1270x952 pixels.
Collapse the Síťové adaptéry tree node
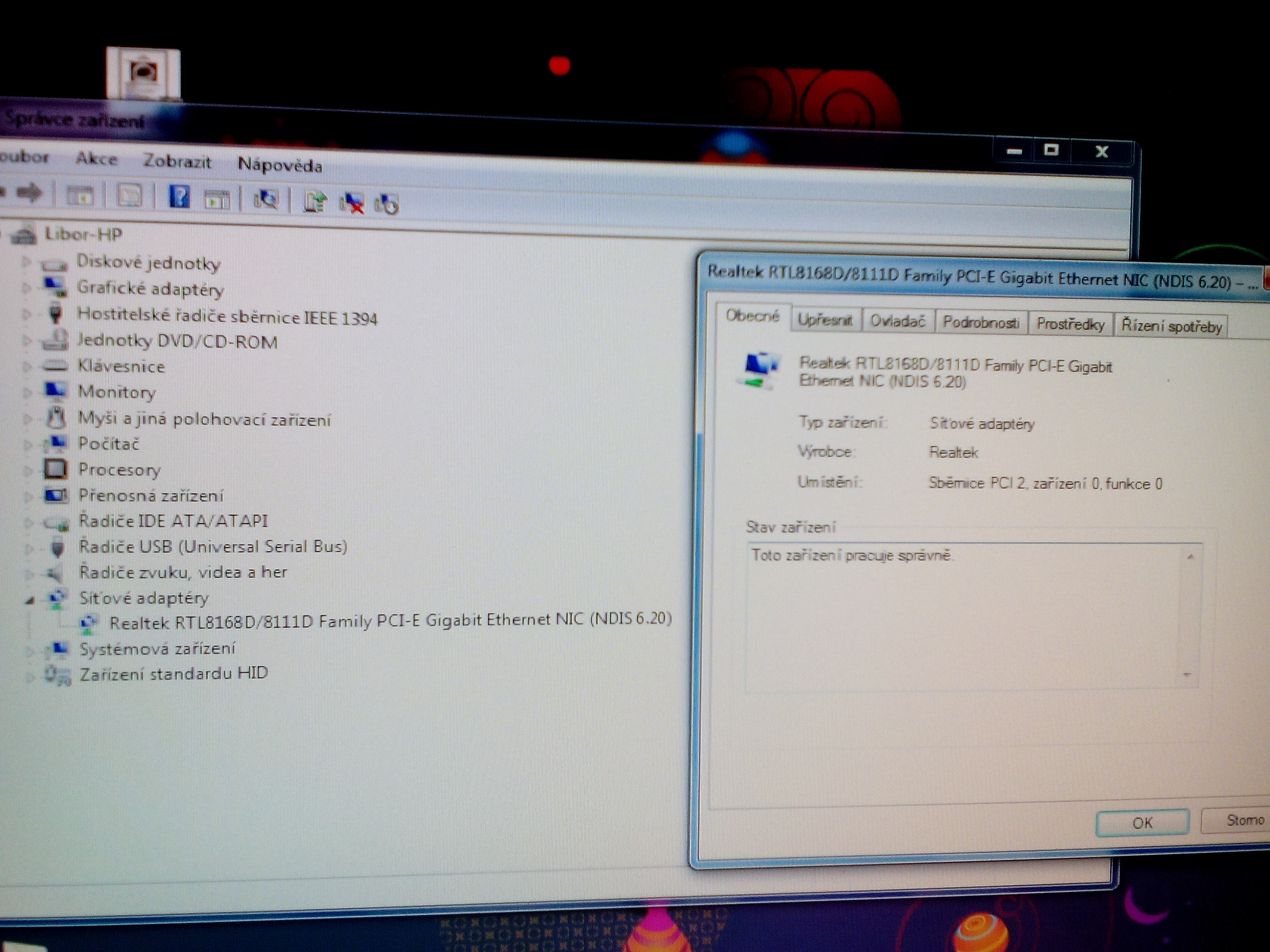pos(30,600)
